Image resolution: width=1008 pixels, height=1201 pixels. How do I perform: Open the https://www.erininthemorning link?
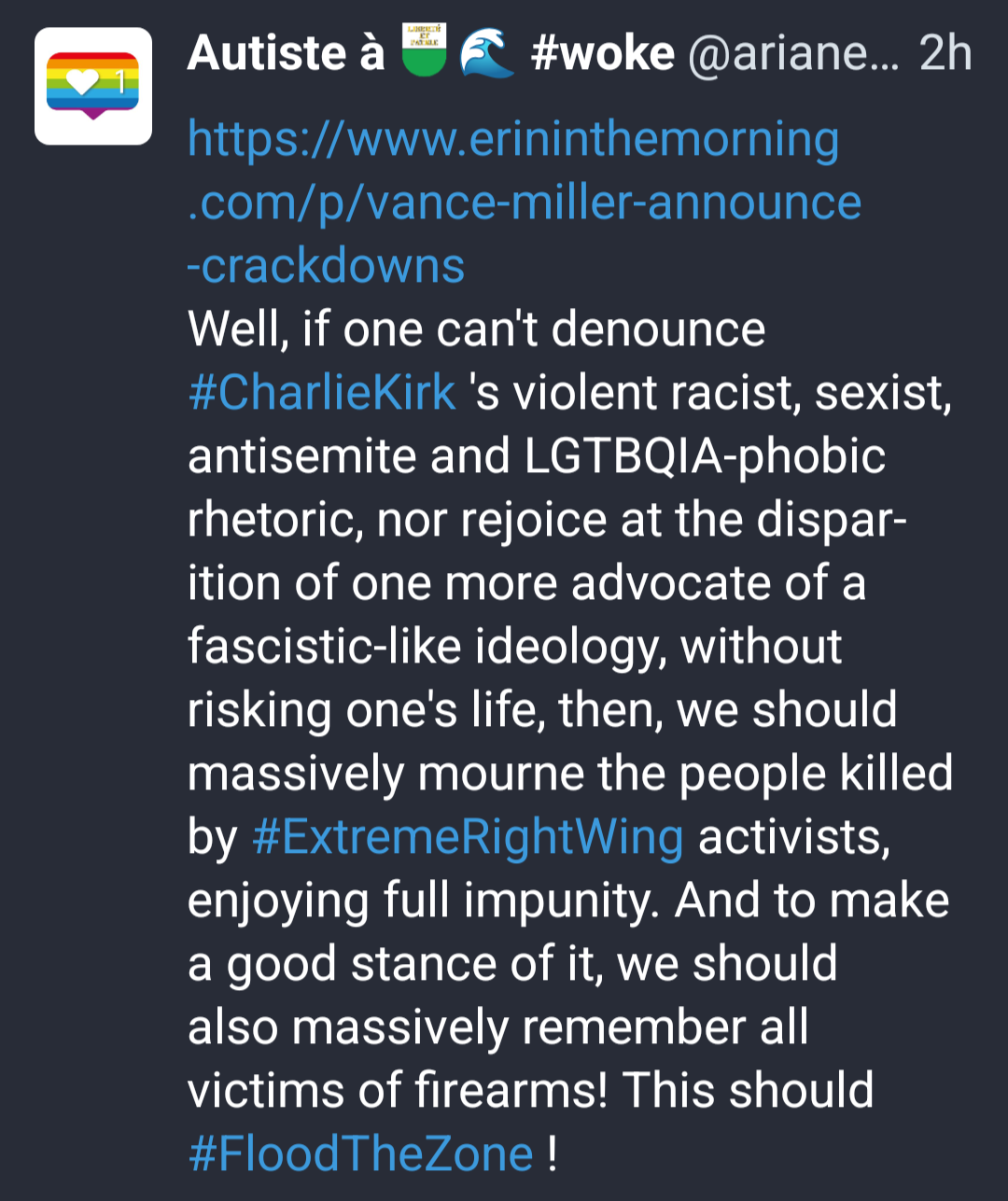[x=513, y=140]
